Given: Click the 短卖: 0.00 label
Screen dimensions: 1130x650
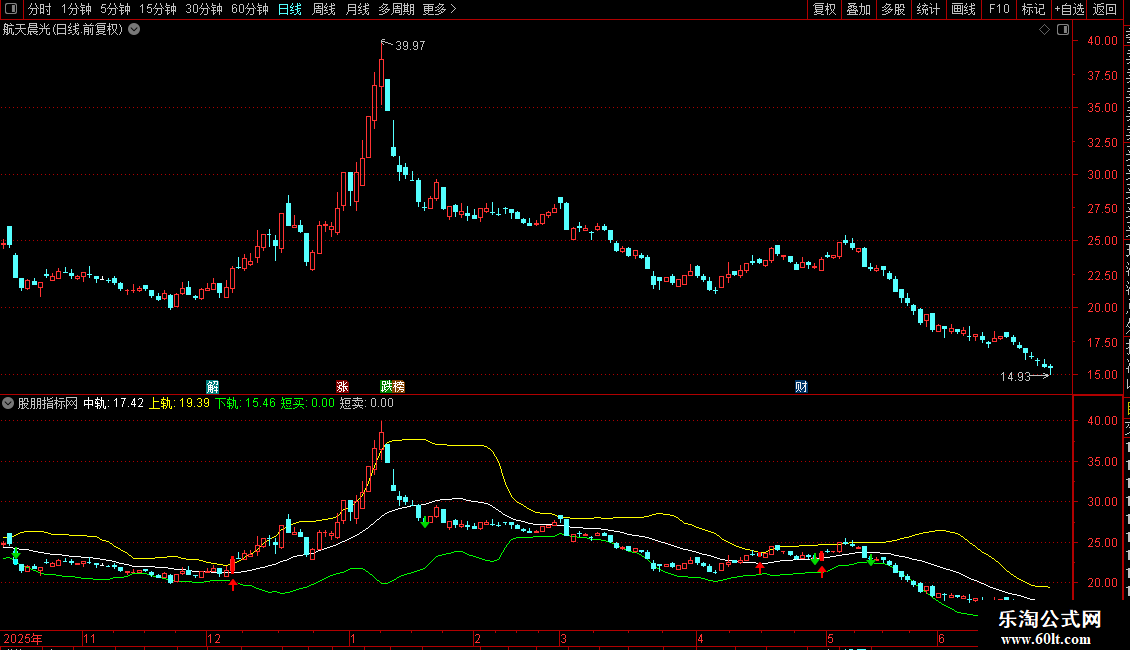Looking at the screenshot, I should [367, 404].
